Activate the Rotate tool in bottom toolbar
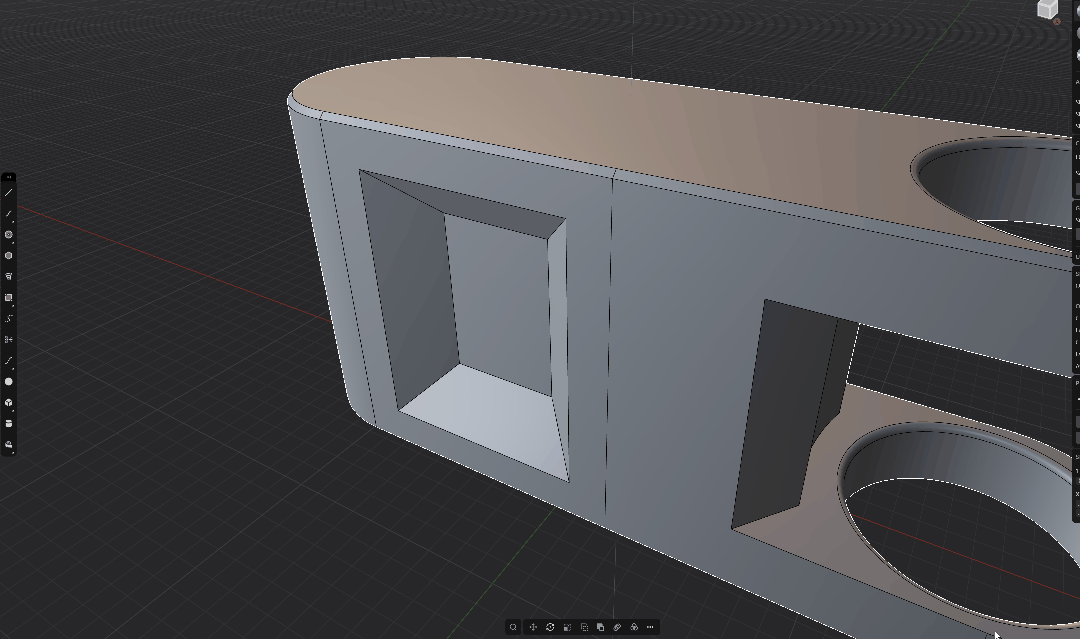1080x639 pixels. 550,627
